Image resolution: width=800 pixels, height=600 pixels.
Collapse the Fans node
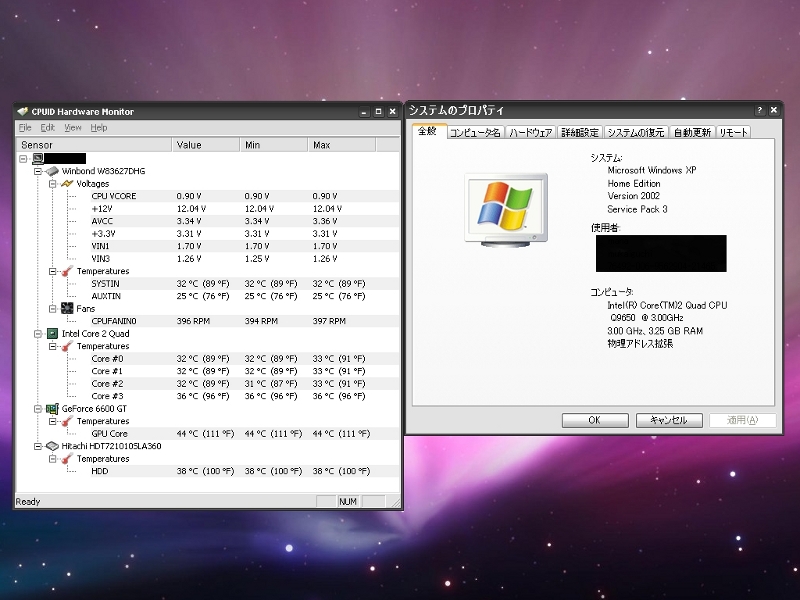53,309
